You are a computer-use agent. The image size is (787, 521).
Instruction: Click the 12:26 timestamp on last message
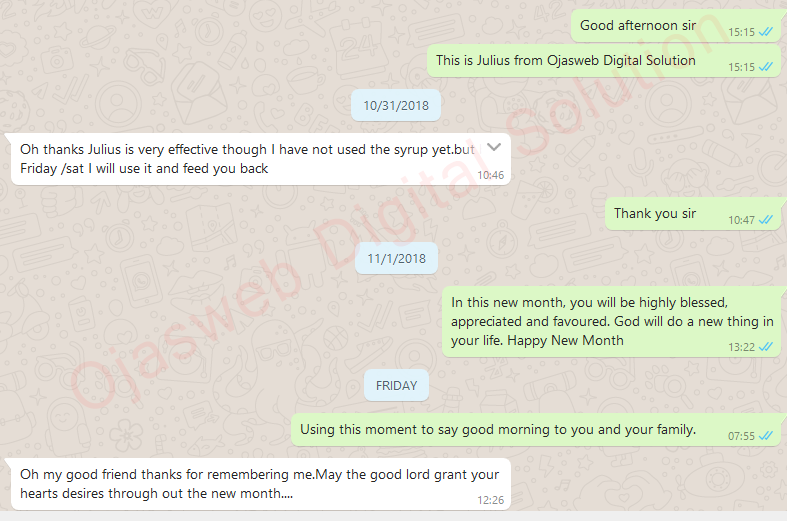coord(490,500)
